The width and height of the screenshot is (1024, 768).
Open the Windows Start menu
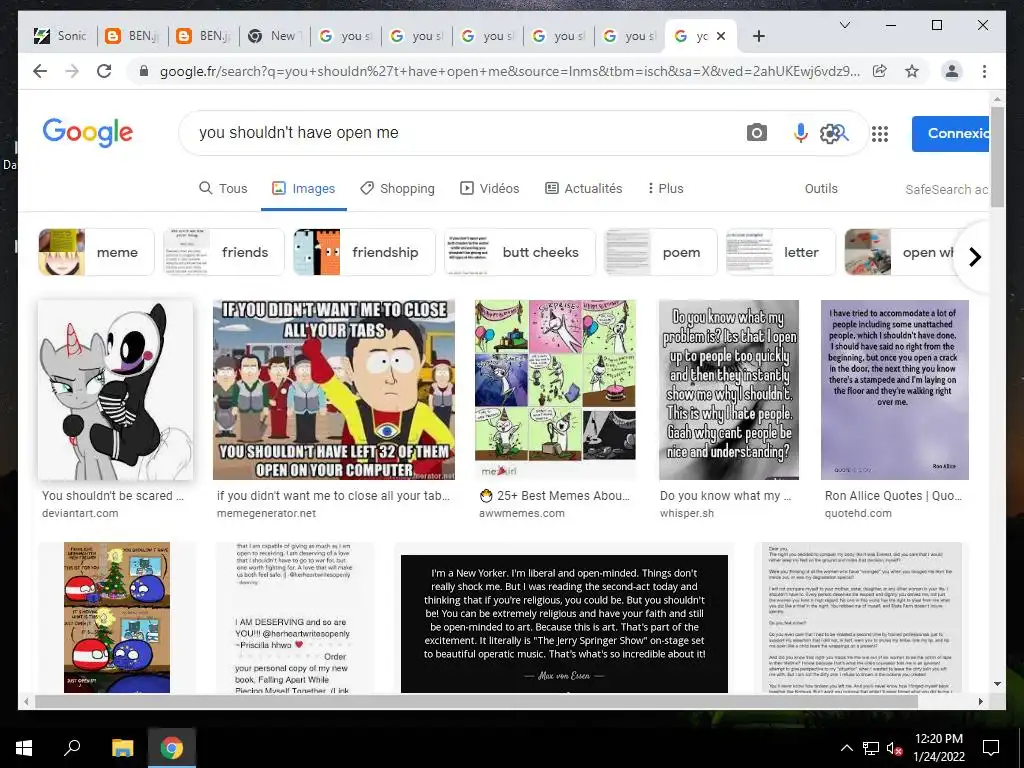(24, 748)
